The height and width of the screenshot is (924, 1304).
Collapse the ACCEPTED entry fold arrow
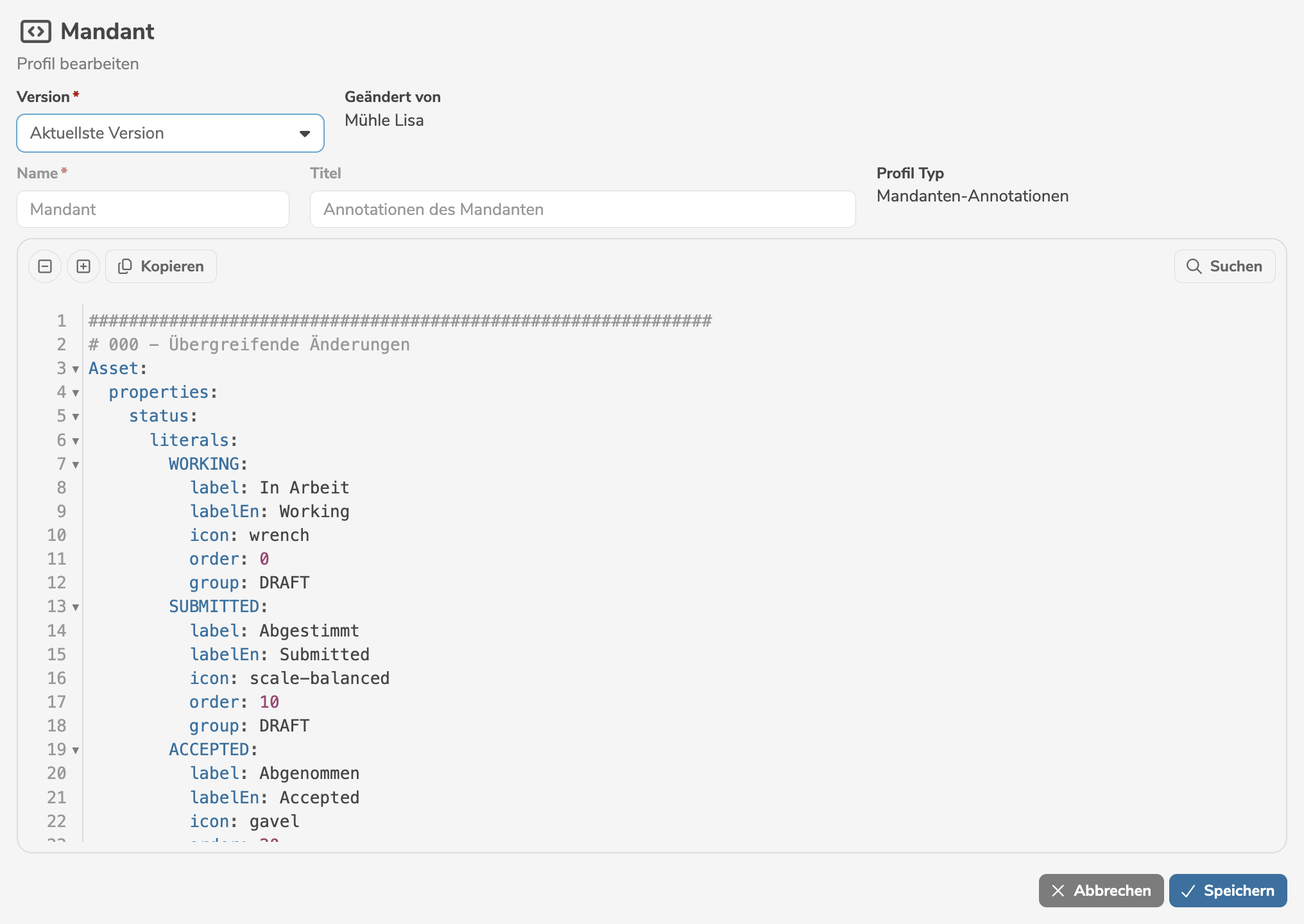pos(76,750)
